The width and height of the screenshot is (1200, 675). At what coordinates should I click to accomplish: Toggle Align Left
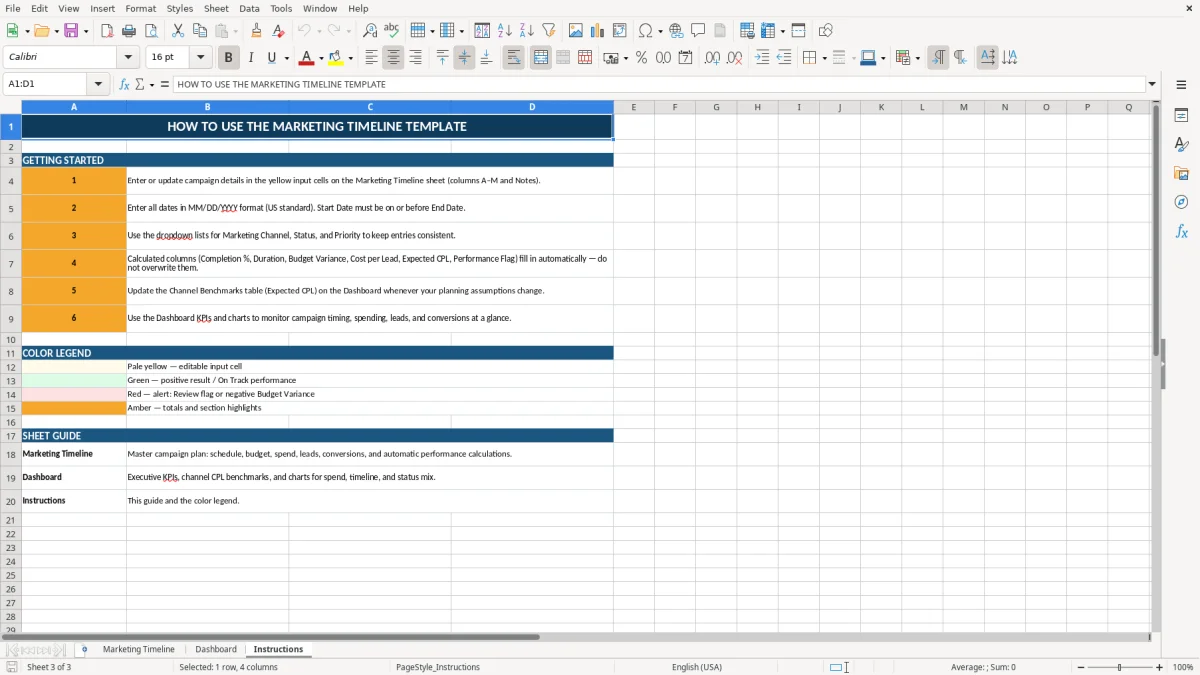click(371, 58)
